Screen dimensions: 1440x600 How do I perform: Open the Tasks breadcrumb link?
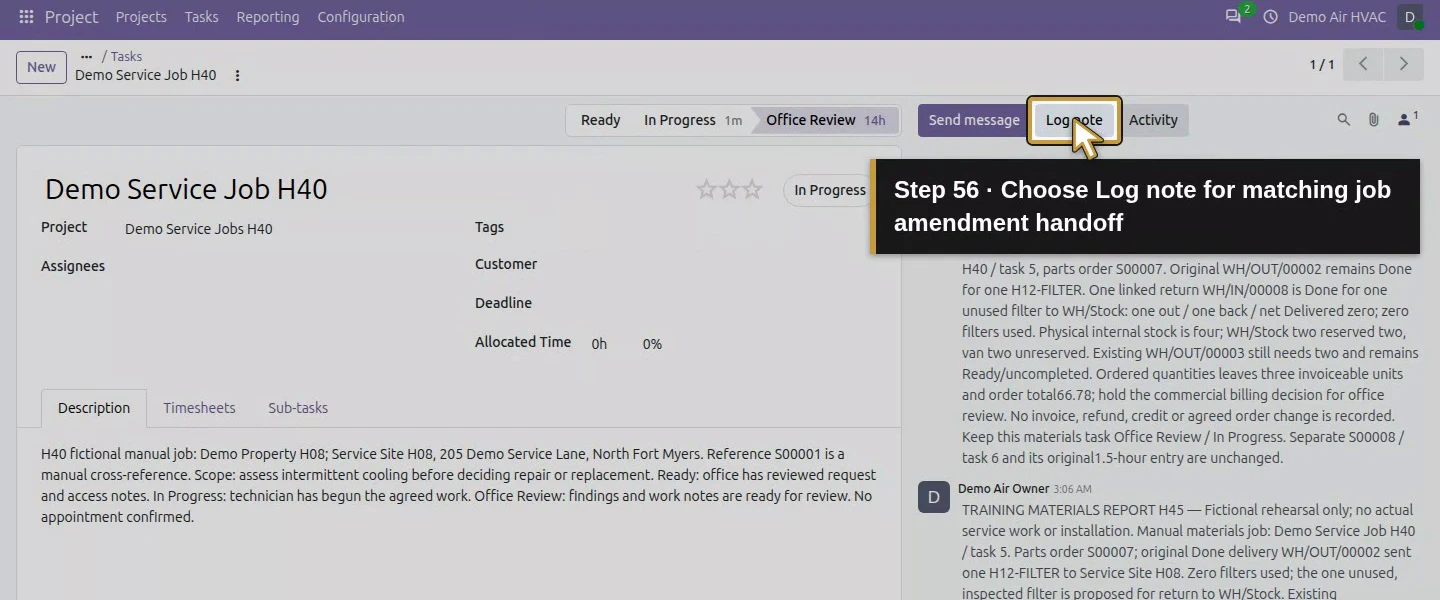click(x=126, y=57)
